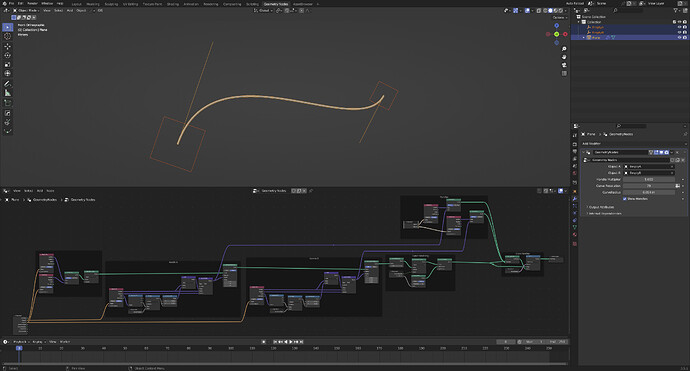Open Object Mode dropdown in viewport header
Image resolution: width=690 pixels, height=371 pixels.
click(x=26, y=10)
